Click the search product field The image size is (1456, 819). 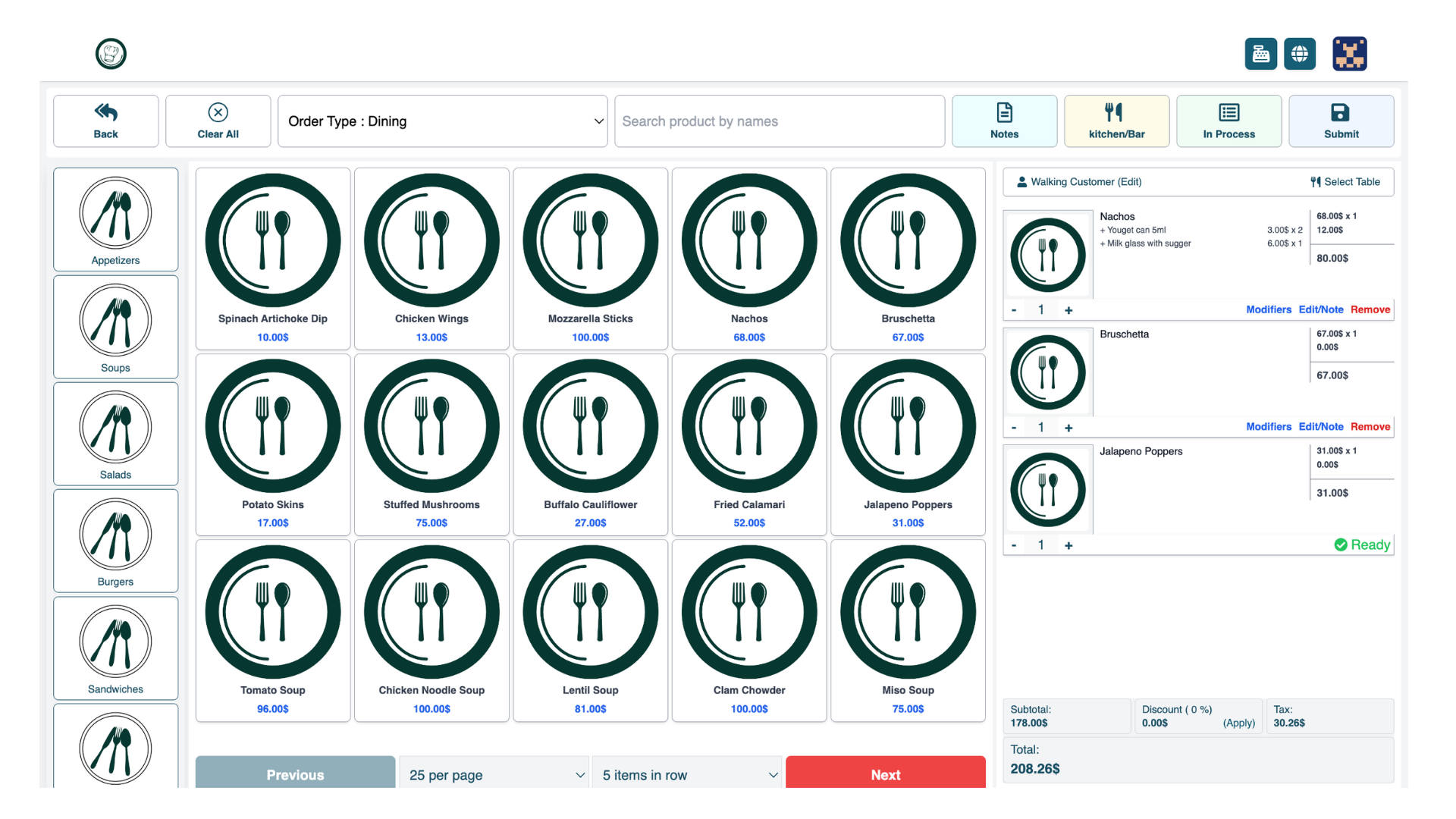(779, 121)
